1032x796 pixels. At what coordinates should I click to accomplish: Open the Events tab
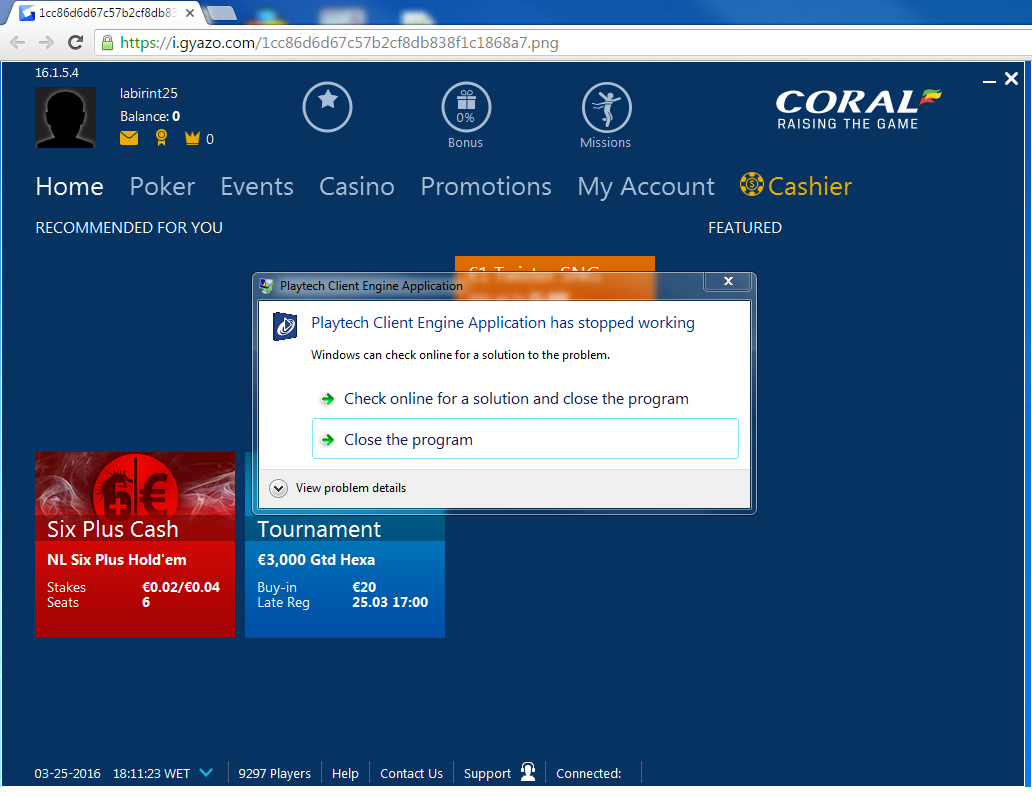point(257,186)
